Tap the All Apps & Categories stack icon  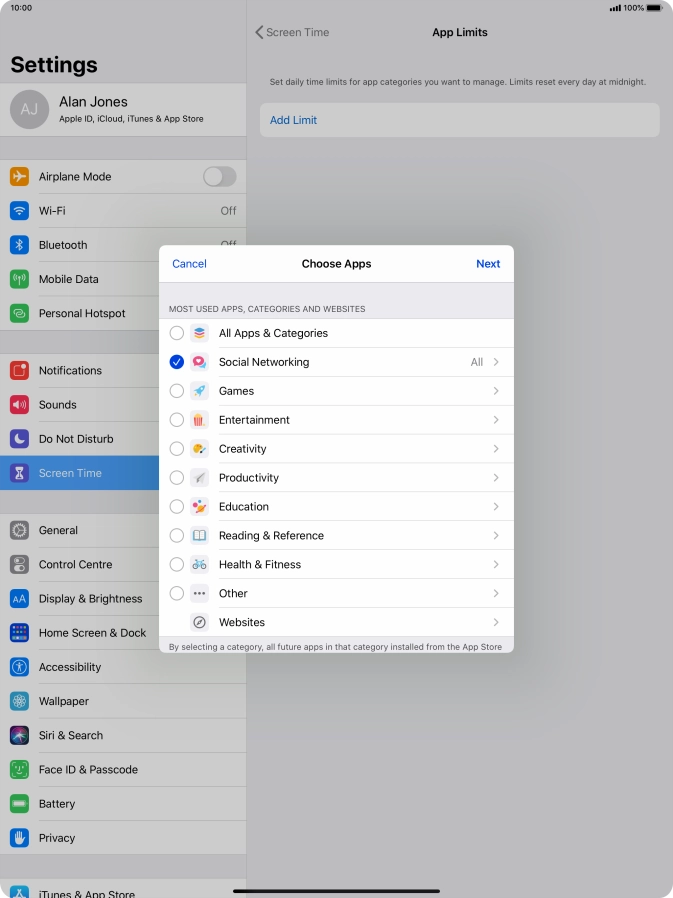[199, 333]
